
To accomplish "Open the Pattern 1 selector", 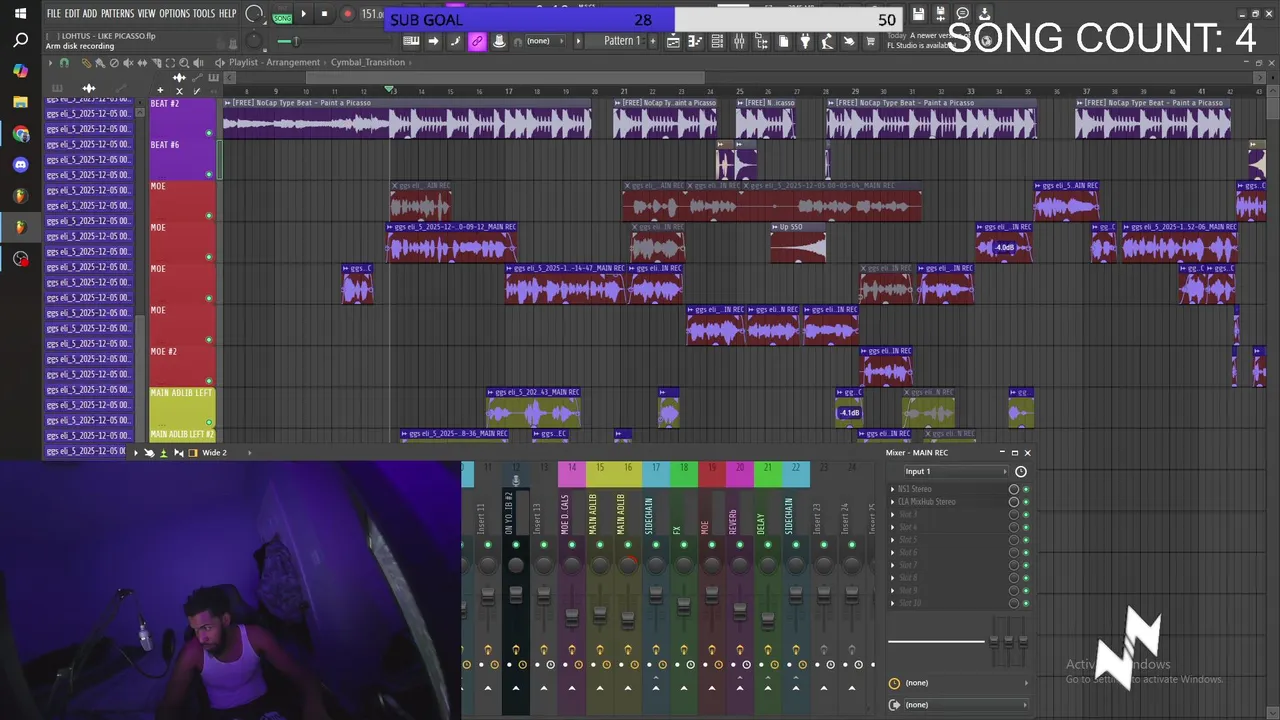I will tap(622, 41).
